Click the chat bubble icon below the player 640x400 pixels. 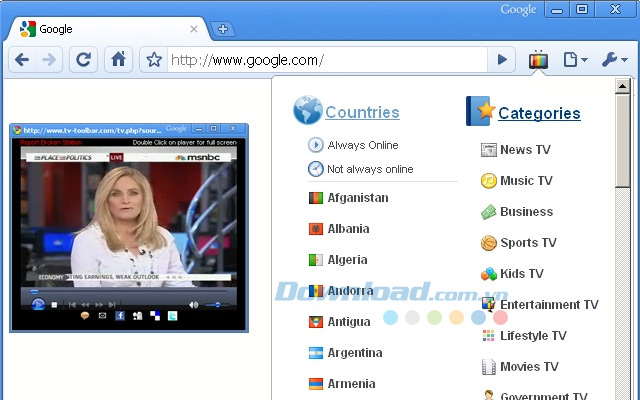tap(85, 316)
